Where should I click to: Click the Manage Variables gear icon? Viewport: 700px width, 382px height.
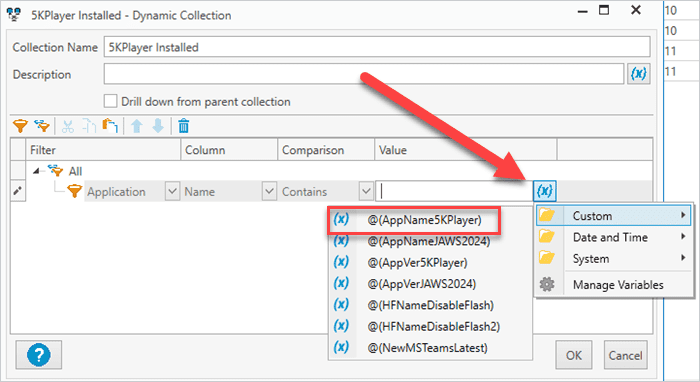(547, 284)
